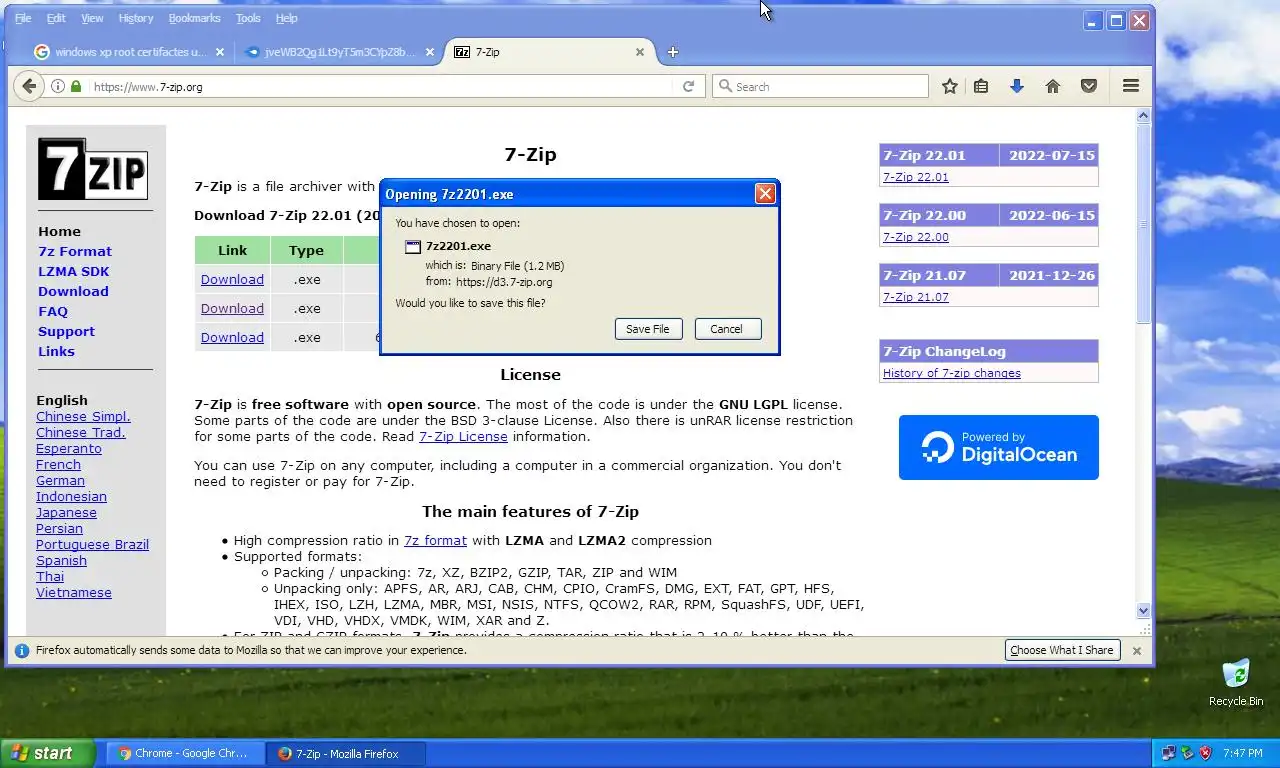
Task: Click the Pocket icon in toolbar
Action: click(x=1089, y=87)
